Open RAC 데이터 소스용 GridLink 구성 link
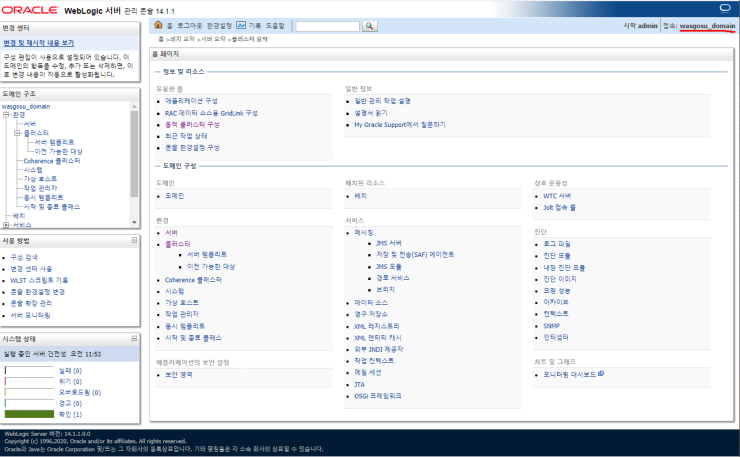The height and width of the screenshot is (457, 740). (211, 113)
